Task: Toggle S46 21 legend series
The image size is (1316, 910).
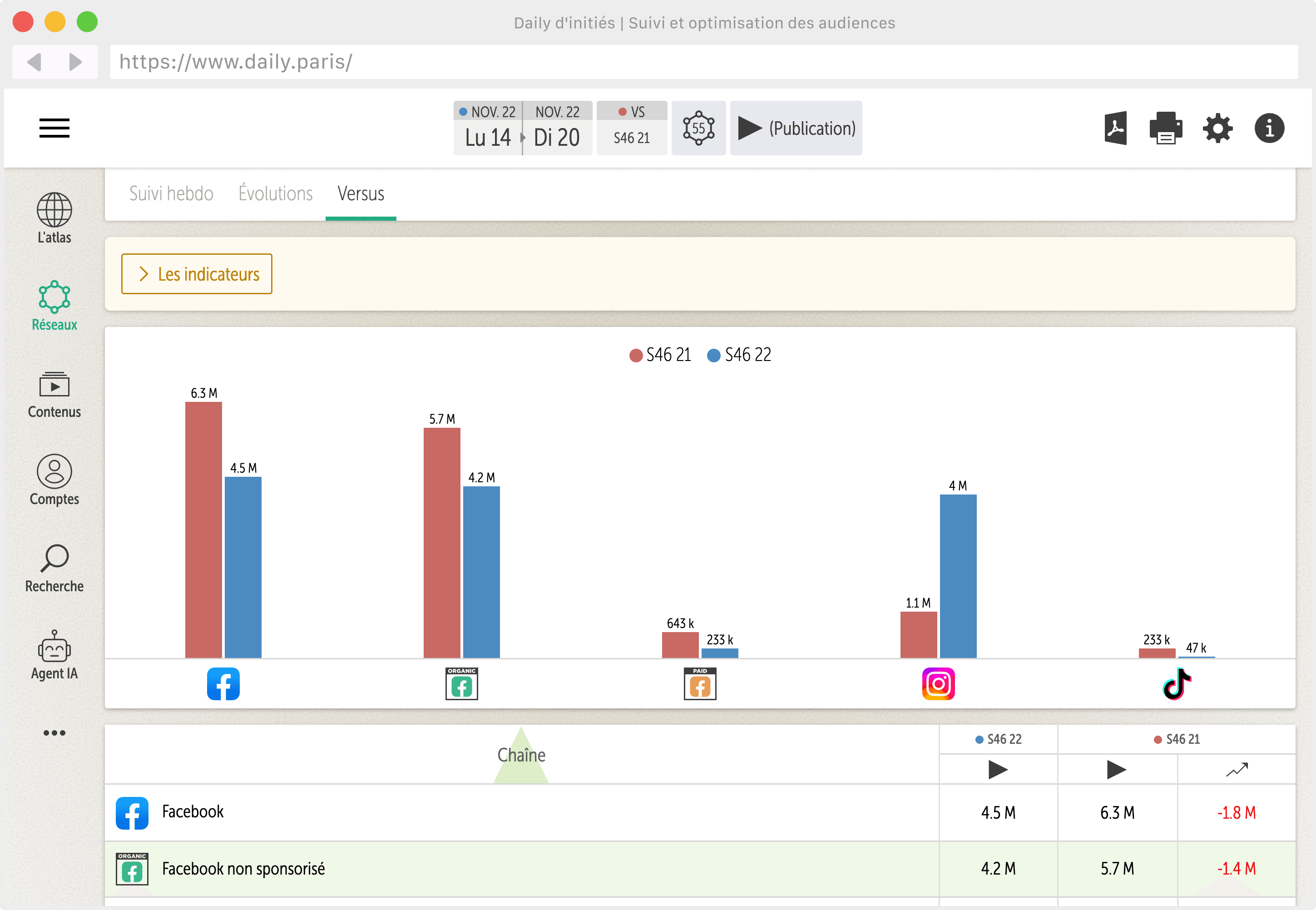Action: (x=660, y=355)
